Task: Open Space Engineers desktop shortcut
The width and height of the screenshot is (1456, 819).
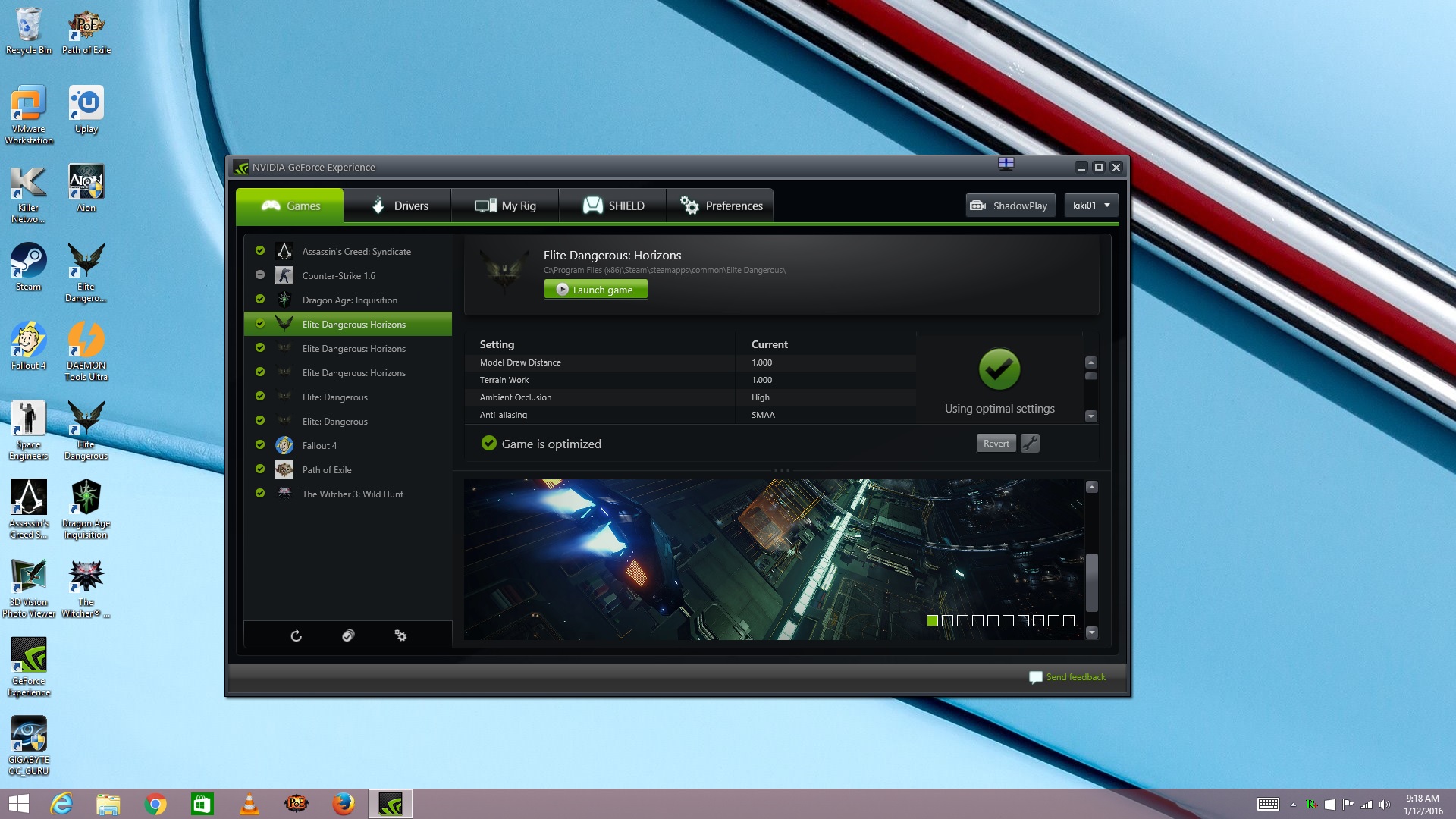Action: (x=29, y=430)
